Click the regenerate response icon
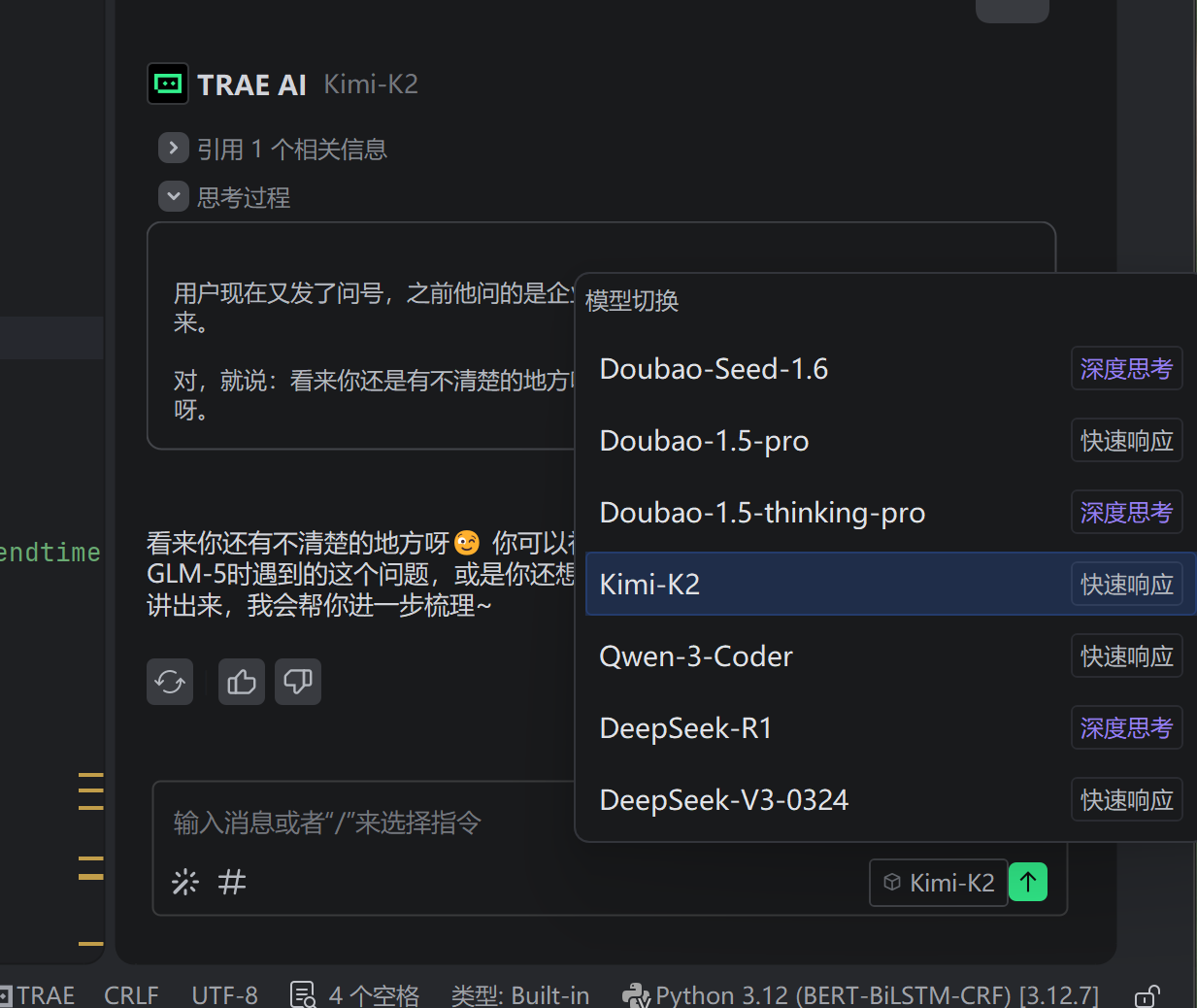Image resolution: width=1197 pixels, height=1008 pixels. [x=170, y=682]
